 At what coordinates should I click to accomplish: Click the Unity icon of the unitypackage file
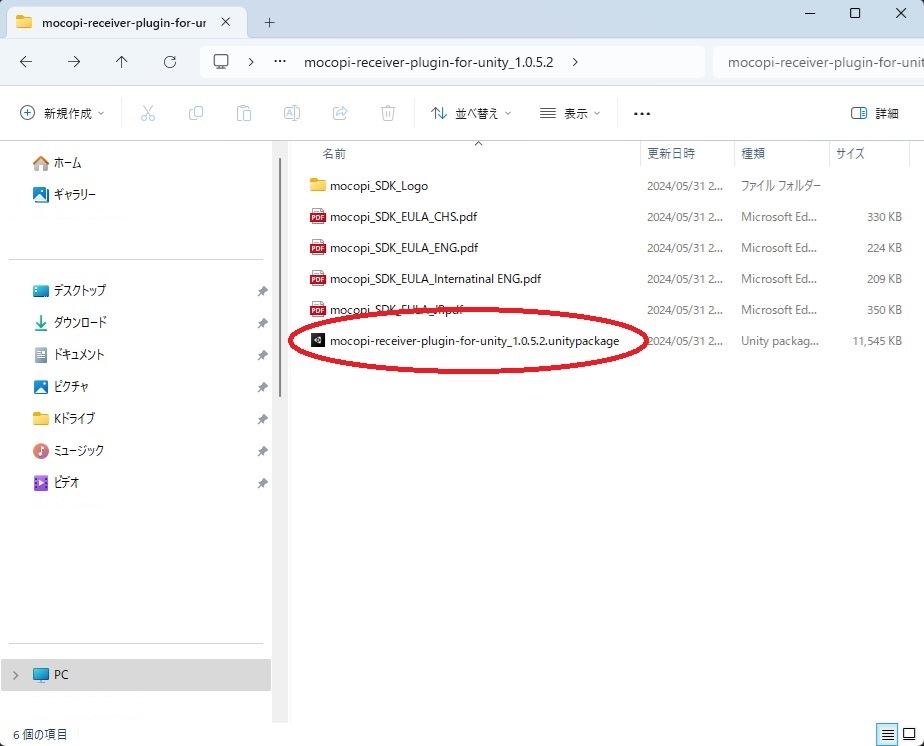pos(318,340)
